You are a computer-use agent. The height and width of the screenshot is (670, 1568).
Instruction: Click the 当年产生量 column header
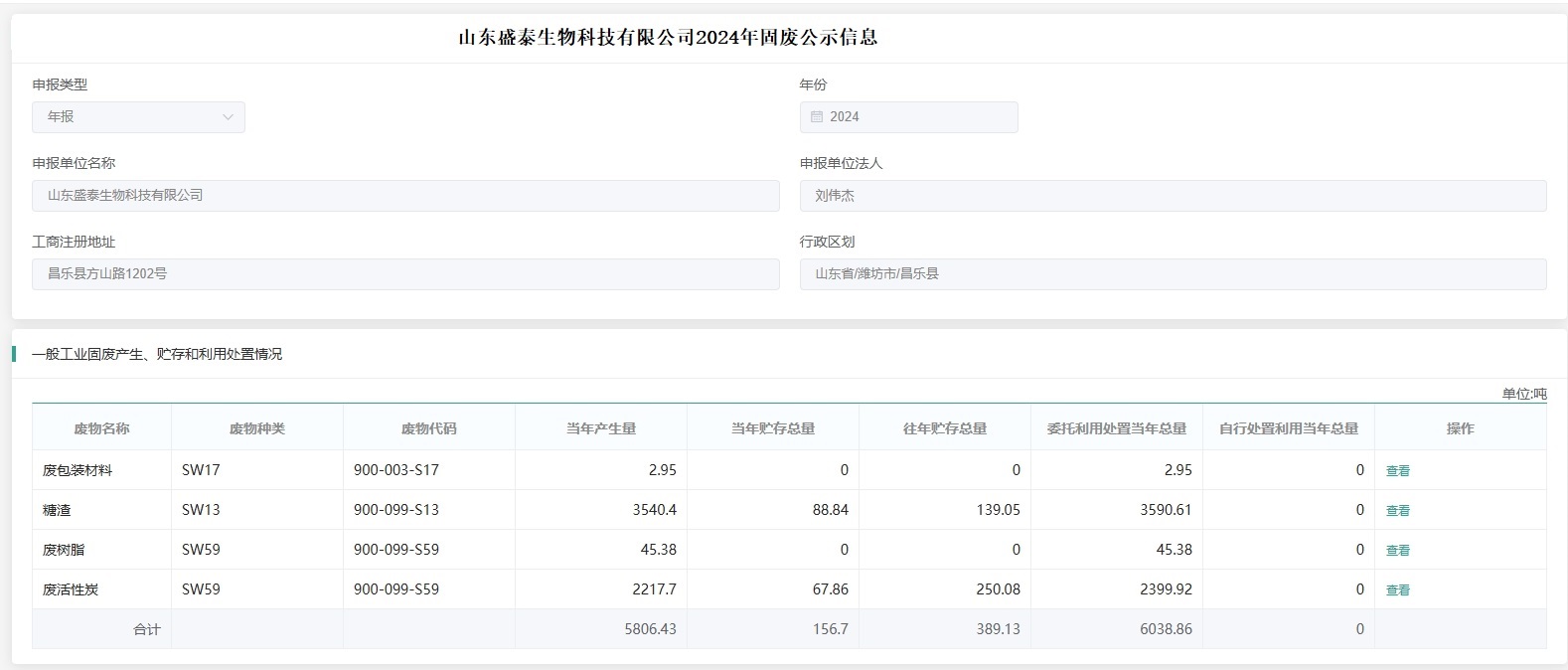coord(601,428)
